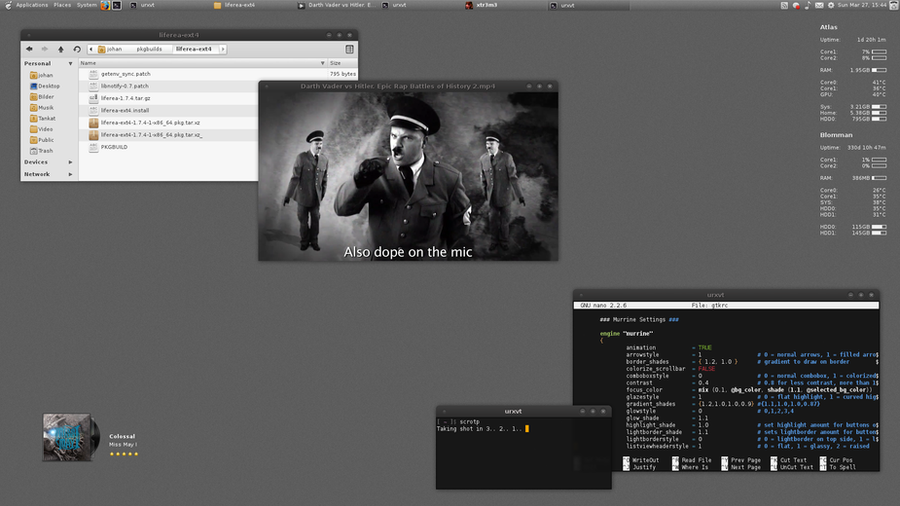Go to johan in the path bar

coord(110,49)
